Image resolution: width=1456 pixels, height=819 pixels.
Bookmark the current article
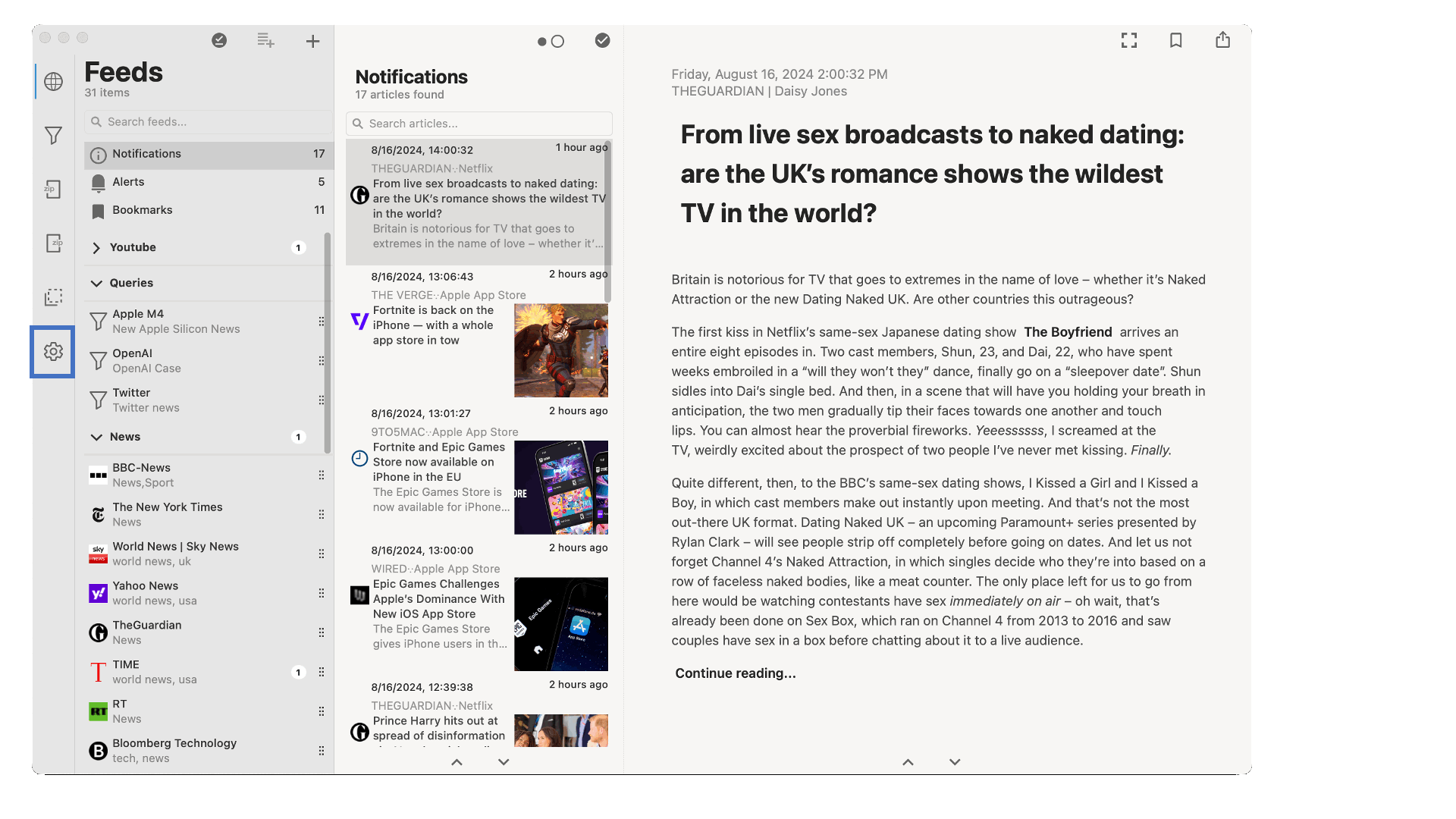[1176, 40]
